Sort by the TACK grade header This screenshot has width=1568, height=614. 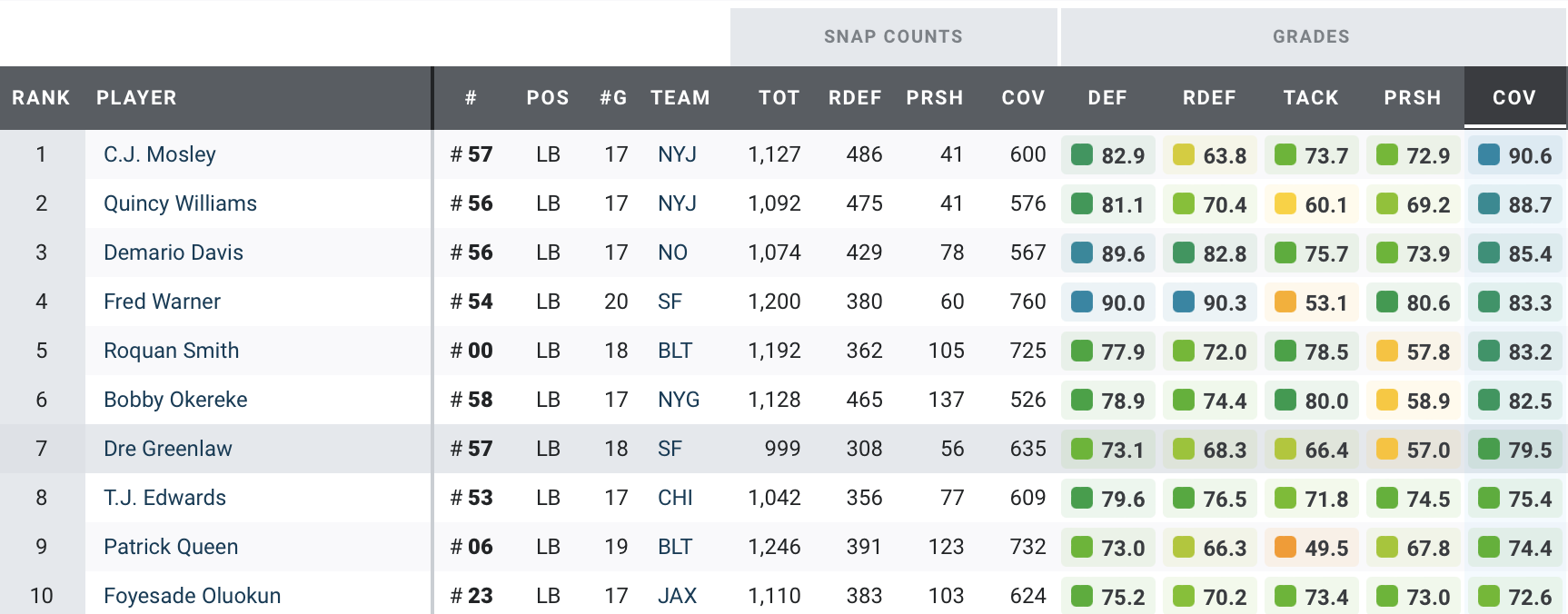tap(1310, 98)
